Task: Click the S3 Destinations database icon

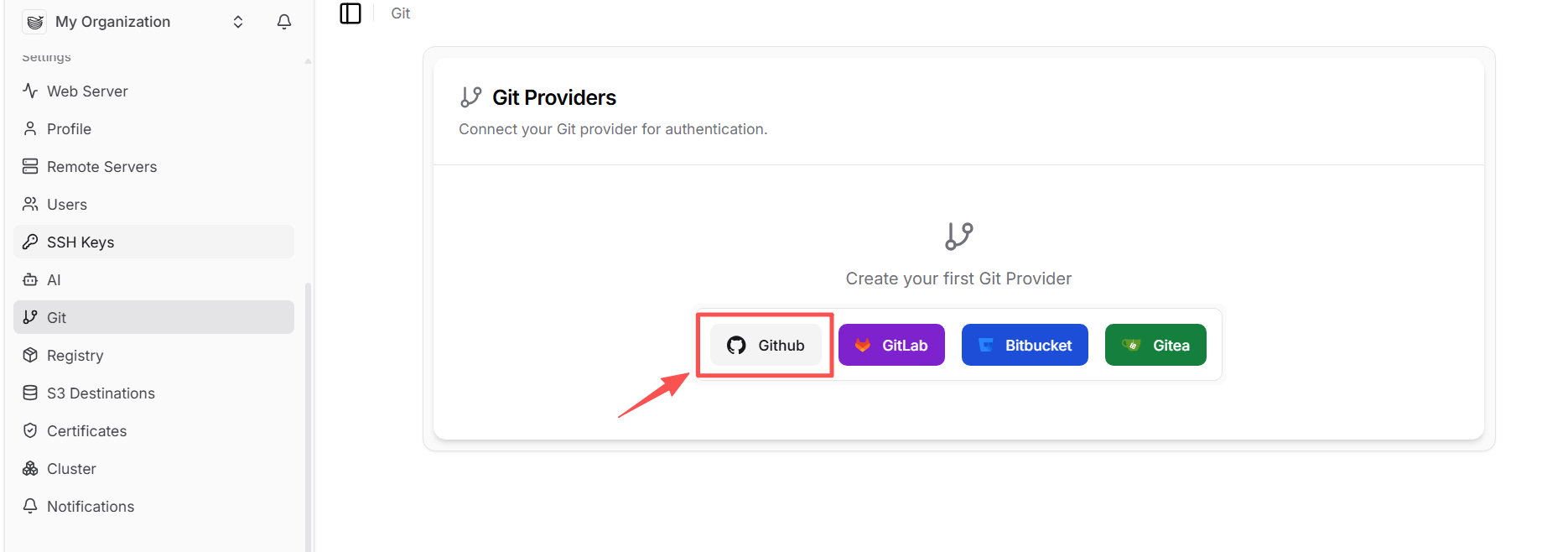Action: coord(30,393)
